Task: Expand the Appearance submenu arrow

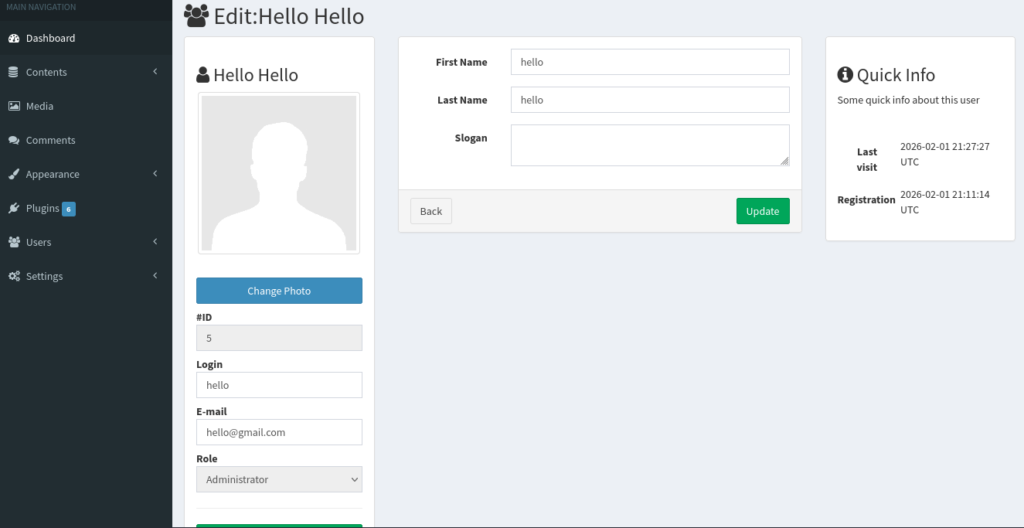Action: [x=156, y=174]
